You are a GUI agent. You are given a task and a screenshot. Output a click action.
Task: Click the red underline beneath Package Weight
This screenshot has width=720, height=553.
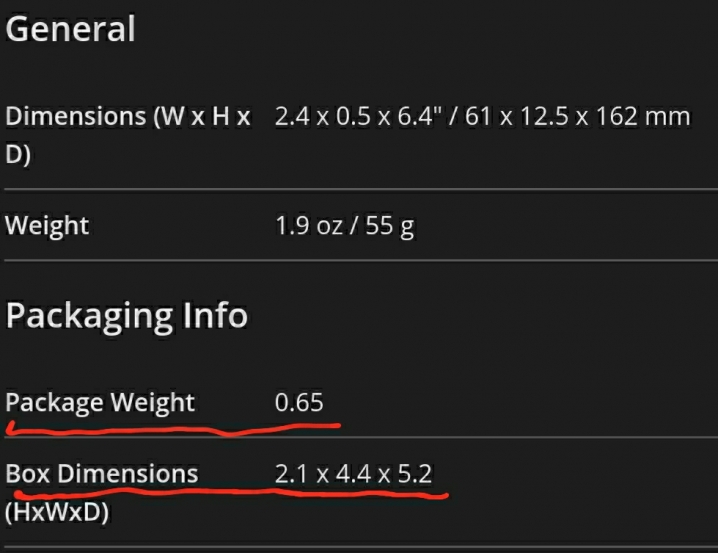pyautogui.click(x=174, y=429)
